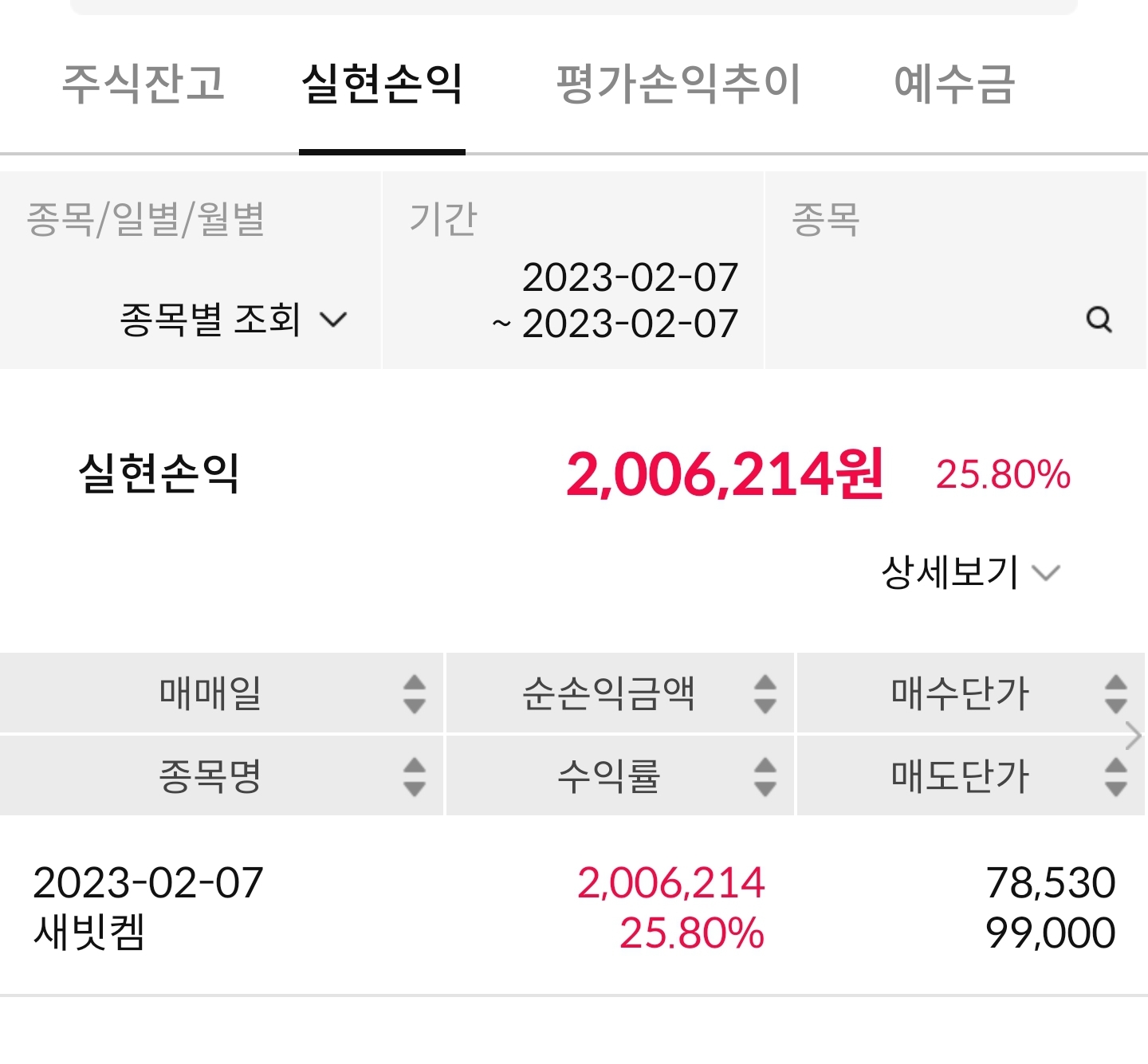Tap the realized profit total 2,006,214원
The image size is (1148, 1064).
(x=725, y=474)
